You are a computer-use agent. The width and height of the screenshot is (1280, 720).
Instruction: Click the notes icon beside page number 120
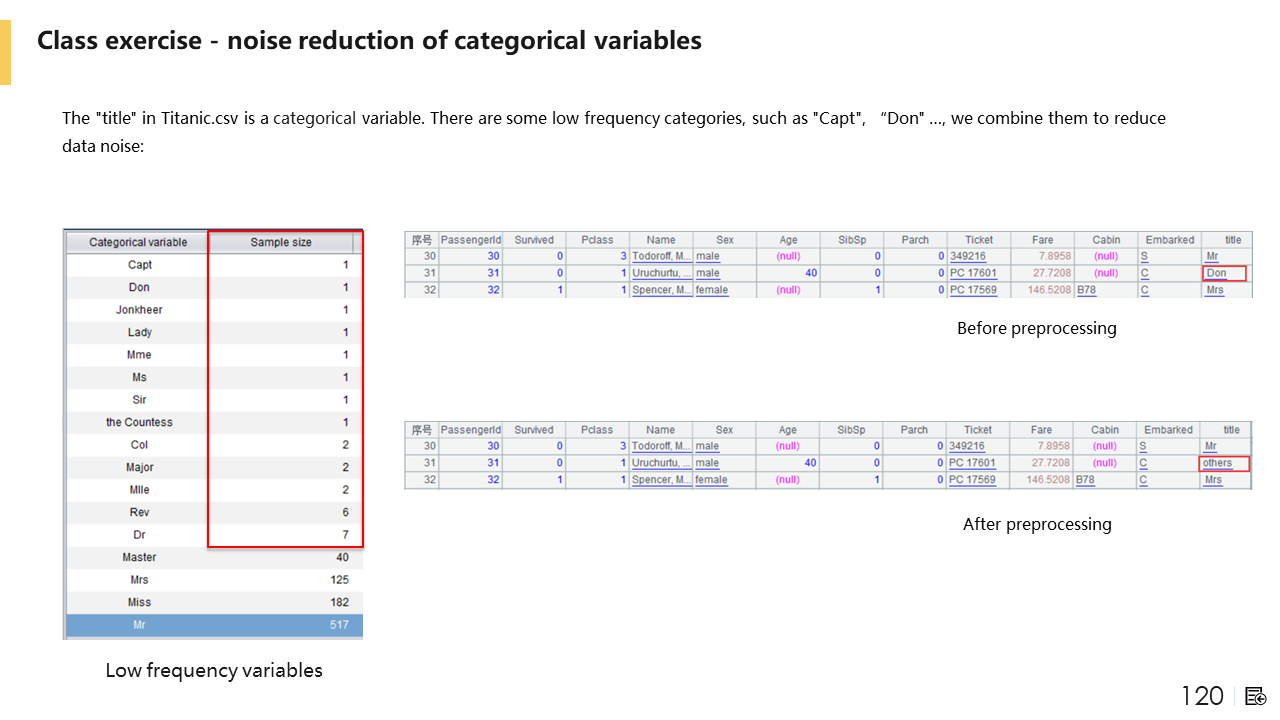pyautogui.click(x=1256, y=696)
